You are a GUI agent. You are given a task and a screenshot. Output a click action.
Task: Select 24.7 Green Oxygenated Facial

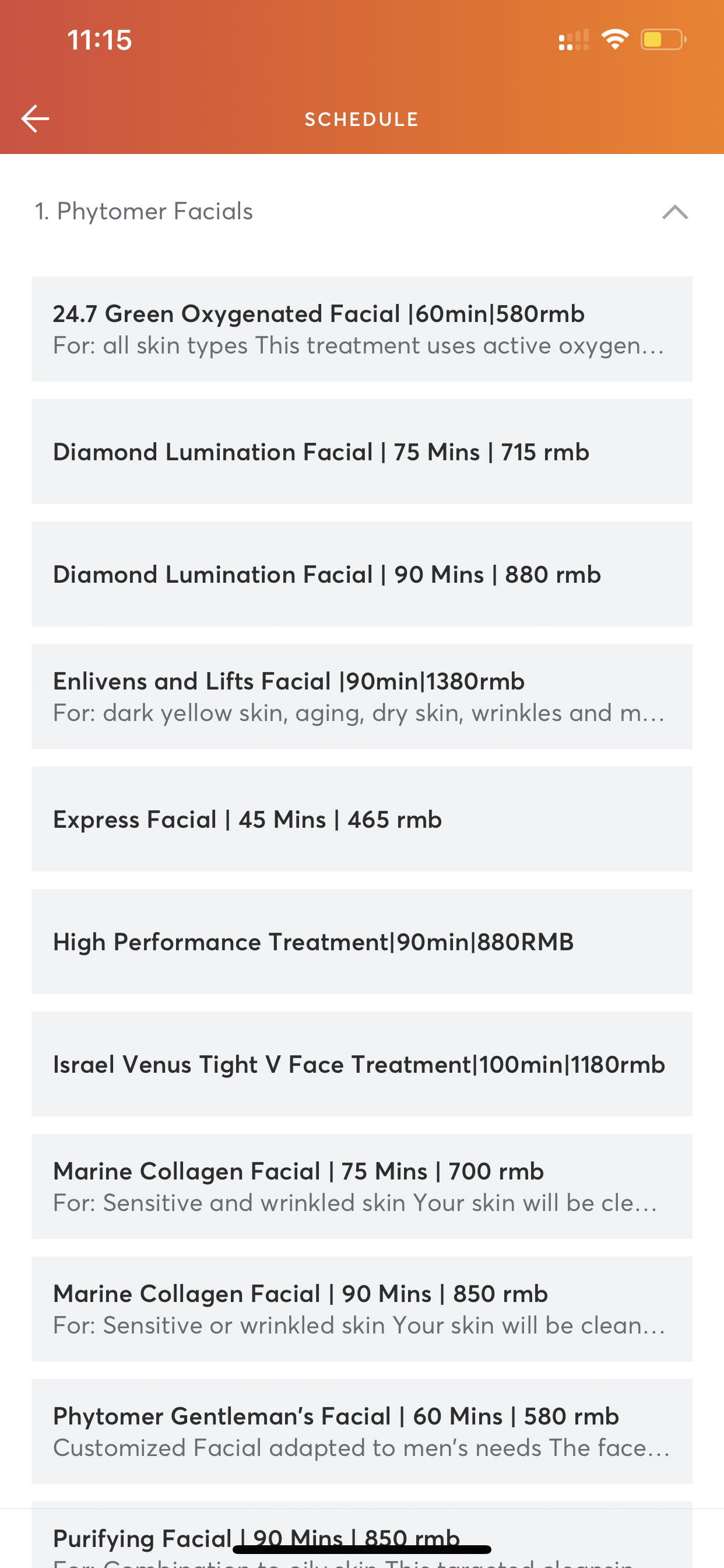[361, 328]
